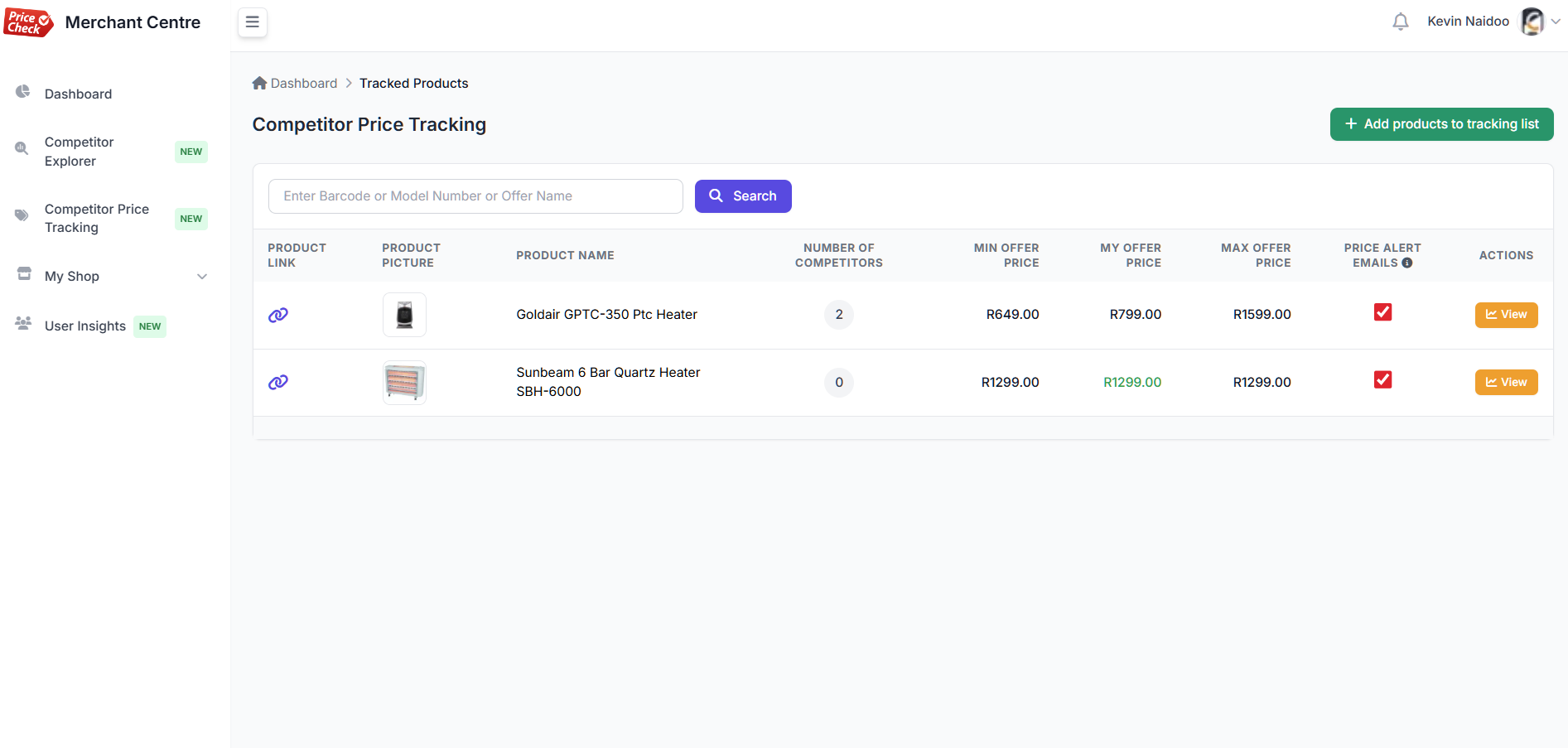Click the NEW badge beside Competitor Explorer
1568x748 pixels.
coord(191,152)
